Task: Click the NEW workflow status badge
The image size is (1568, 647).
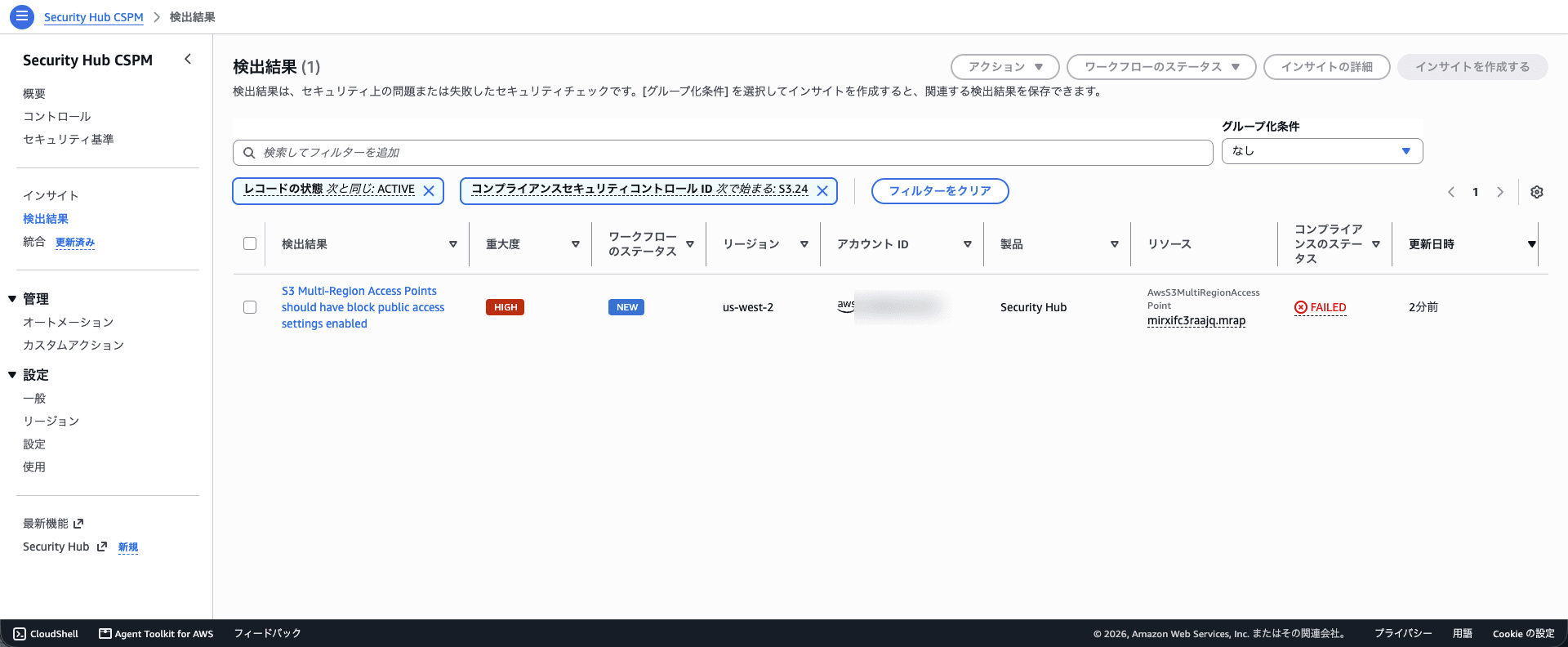Action: tap(626, 307)
